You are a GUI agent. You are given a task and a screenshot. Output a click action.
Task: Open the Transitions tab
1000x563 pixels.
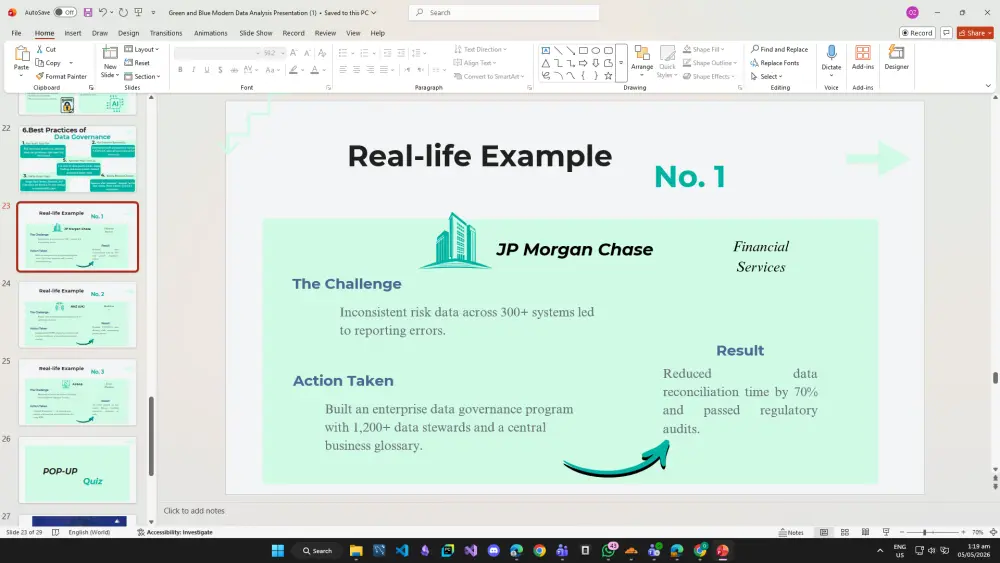click(x=166, y=33)
